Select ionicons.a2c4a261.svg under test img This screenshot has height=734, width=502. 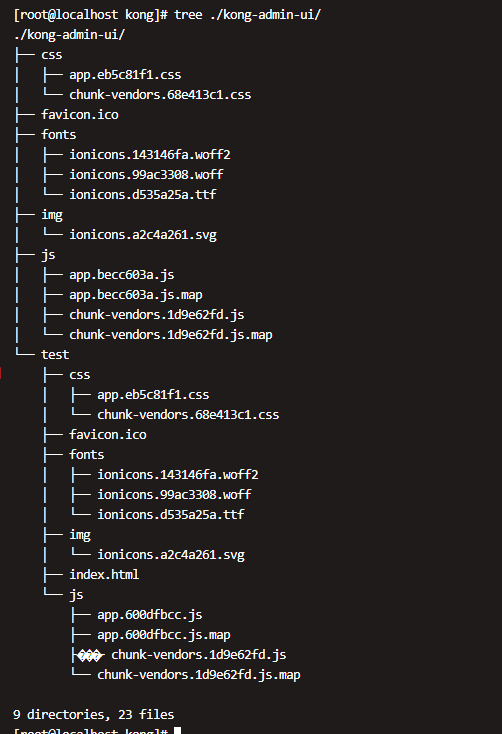pyautogui.click(x=171, y=555)
